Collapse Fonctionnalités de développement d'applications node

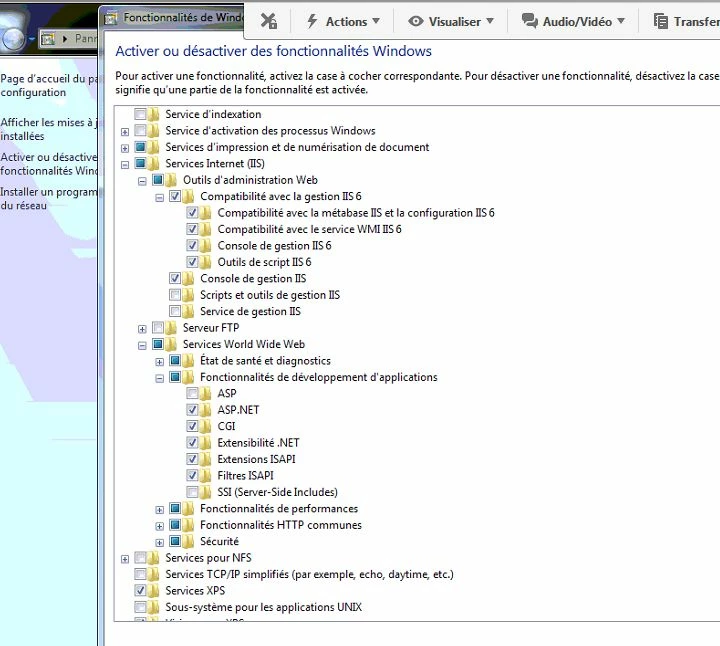pos(159,378)
